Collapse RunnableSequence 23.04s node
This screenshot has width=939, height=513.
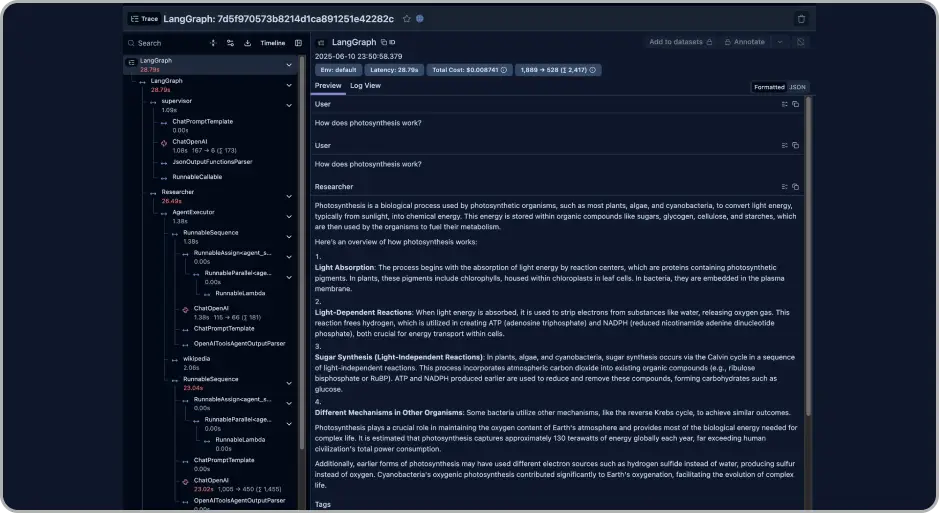(x=289, y=383)
